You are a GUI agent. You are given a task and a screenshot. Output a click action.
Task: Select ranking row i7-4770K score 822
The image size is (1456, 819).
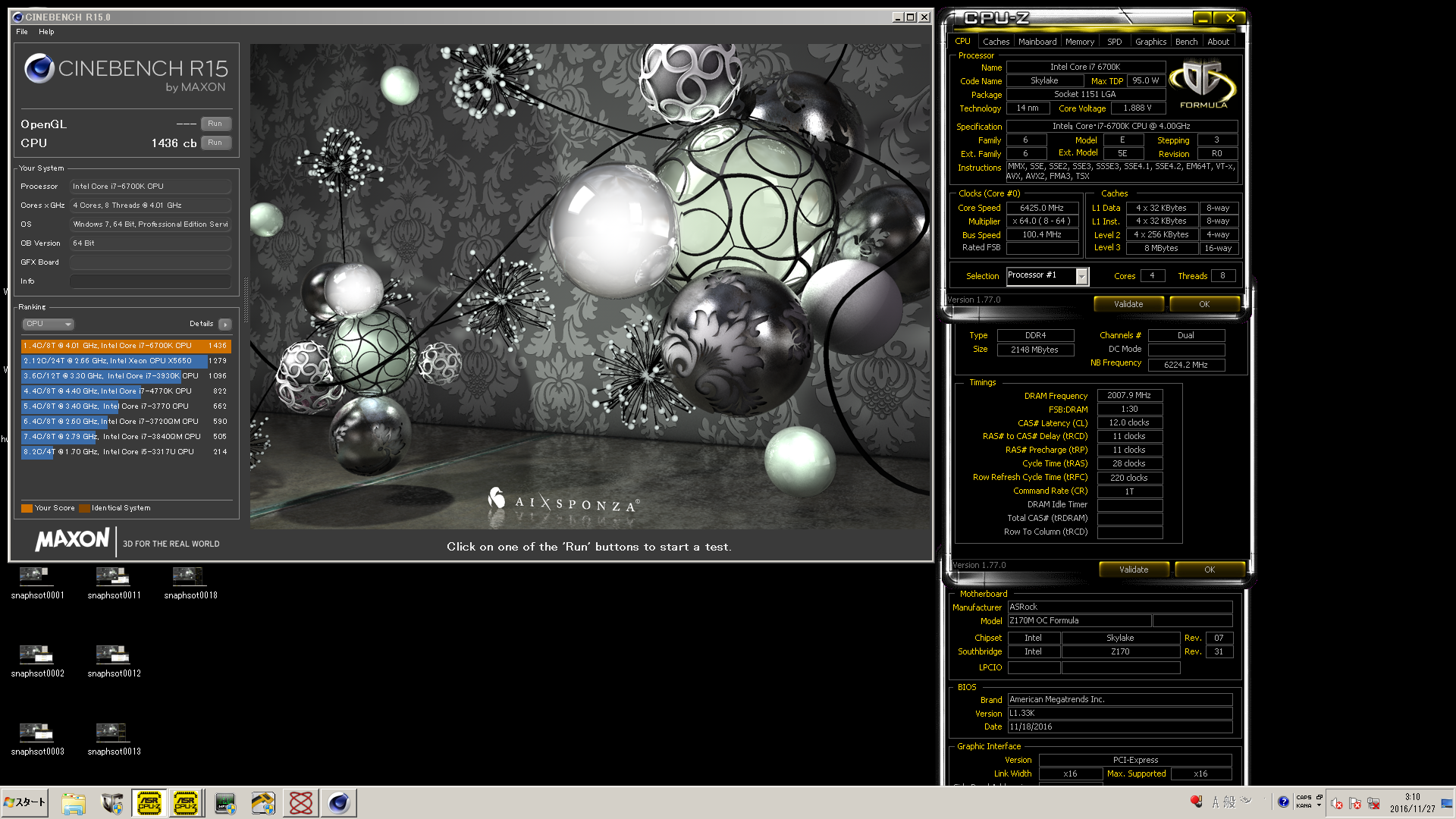[x=126, y=391]
